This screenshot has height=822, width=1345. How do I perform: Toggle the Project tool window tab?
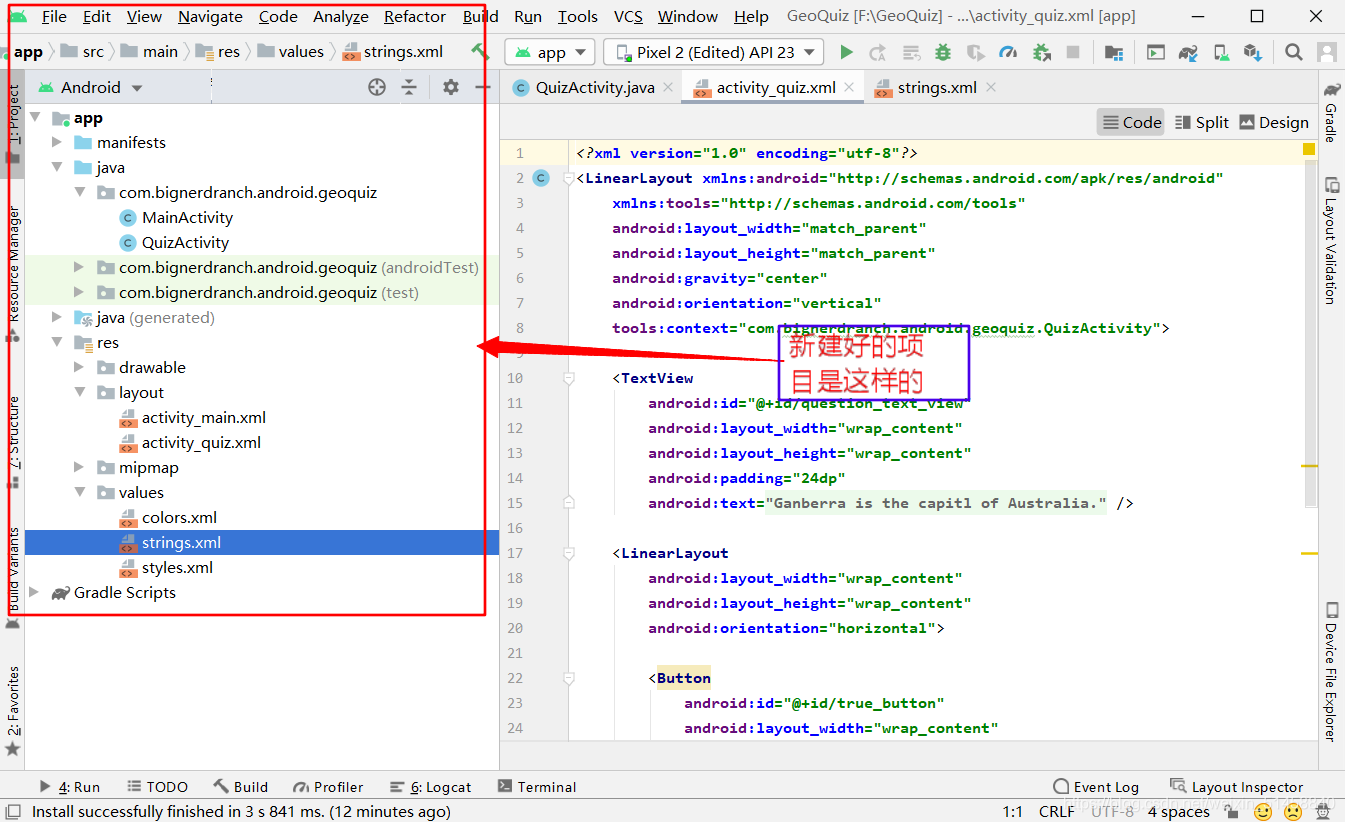[13, 123]
